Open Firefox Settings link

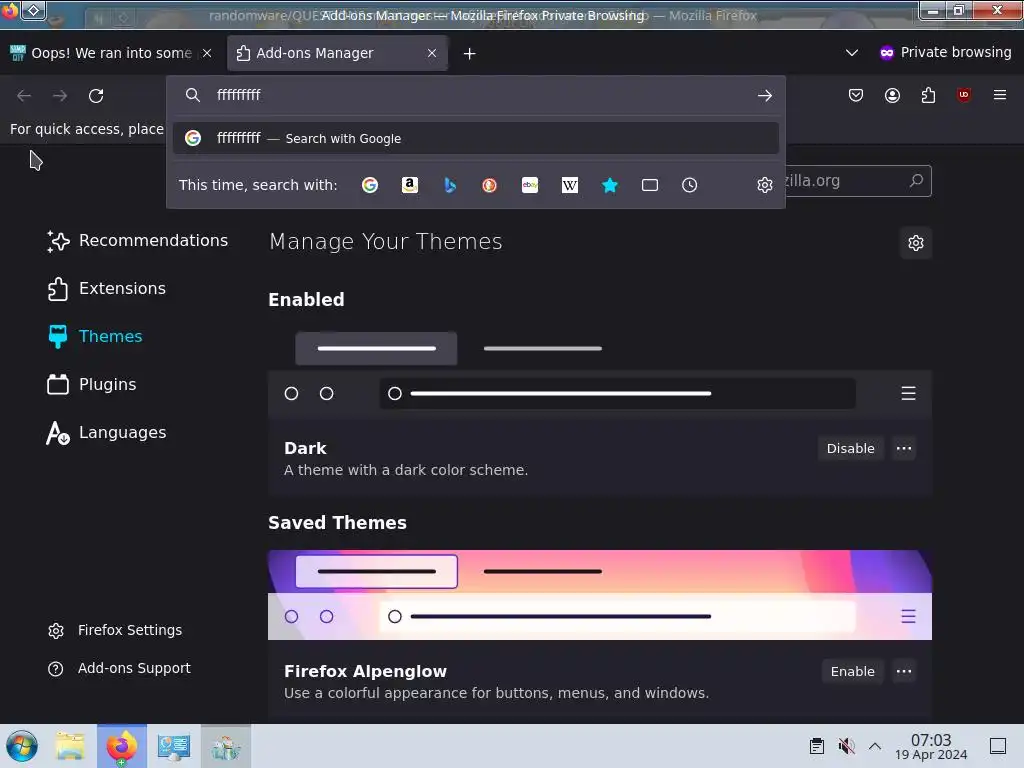point(115,630)
